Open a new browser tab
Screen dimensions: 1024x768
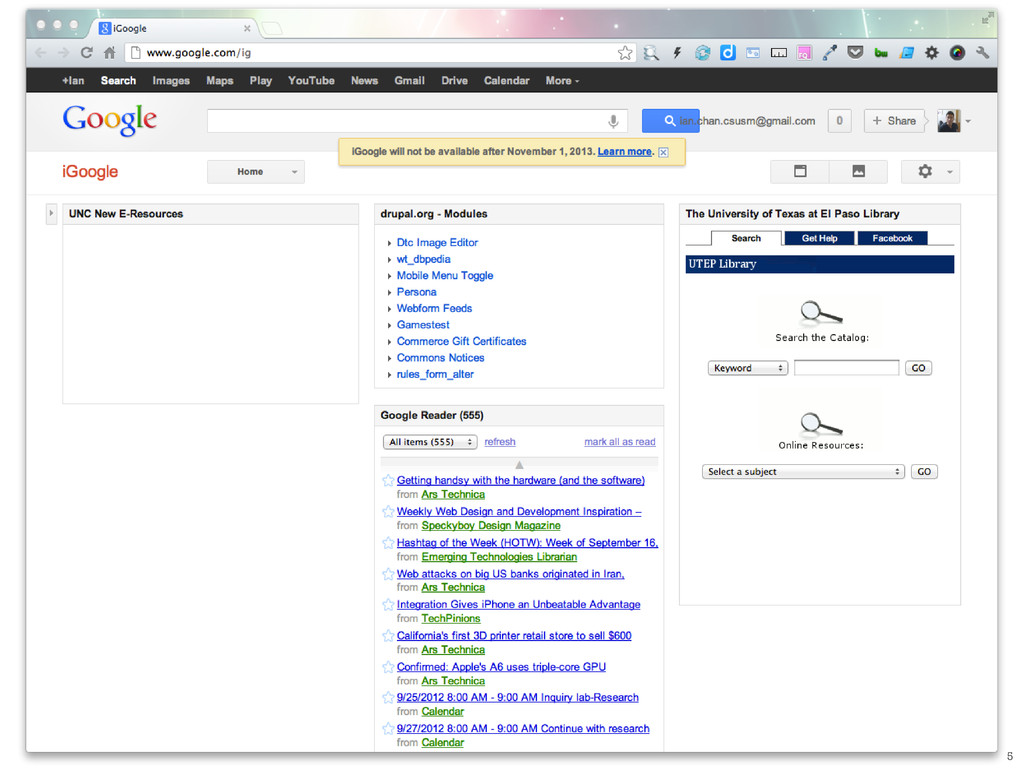271,28
